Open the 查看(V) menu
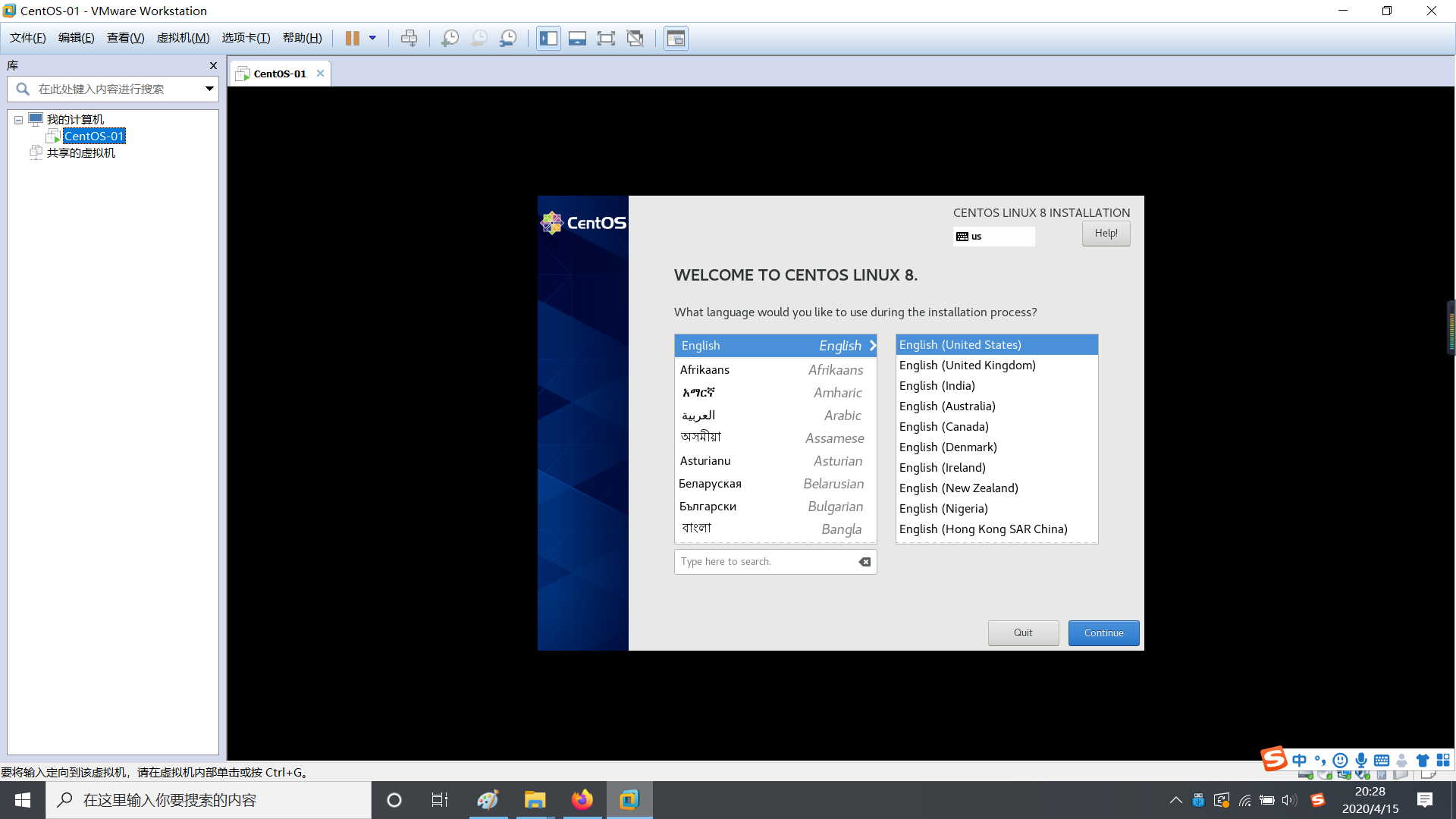This screenshot has height=819, width=1456. pos(125,38)
